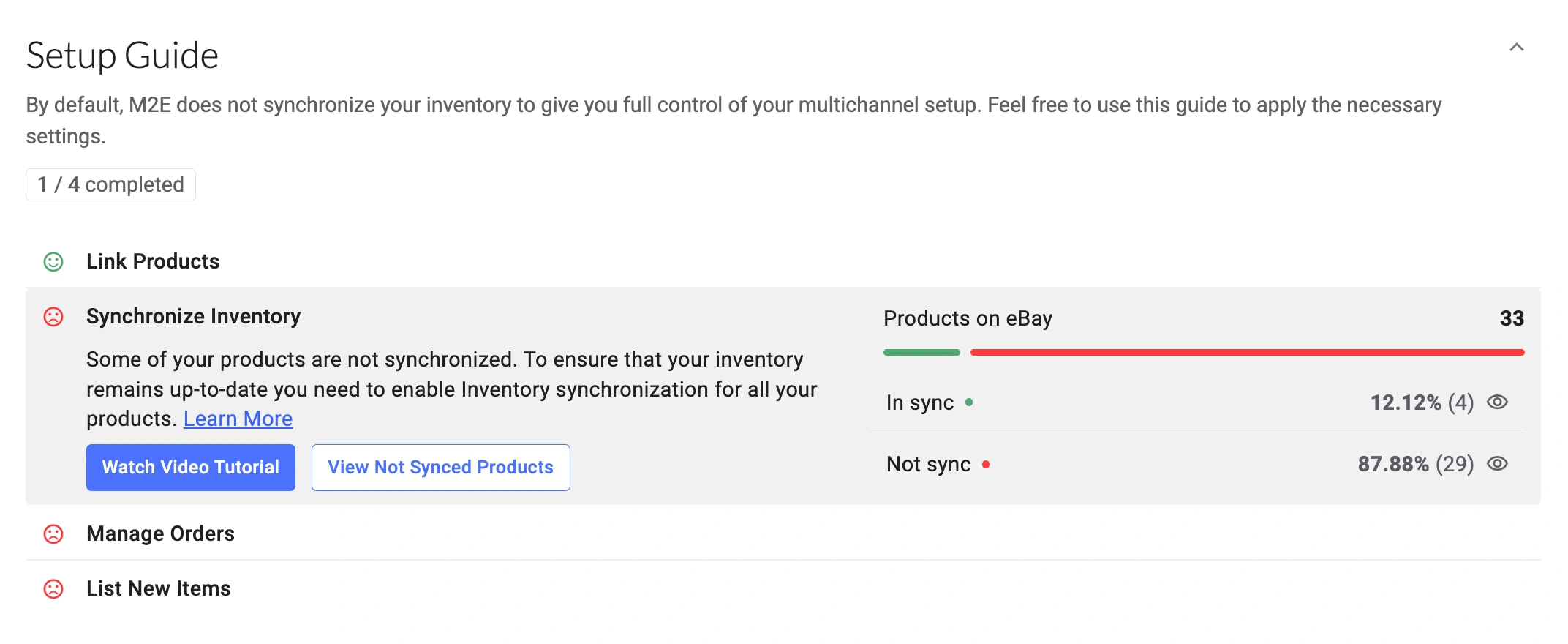The image size is (1568, 644).
Task: Click the red sad face beside Synchronize Inventory
Action: (53, 317)
